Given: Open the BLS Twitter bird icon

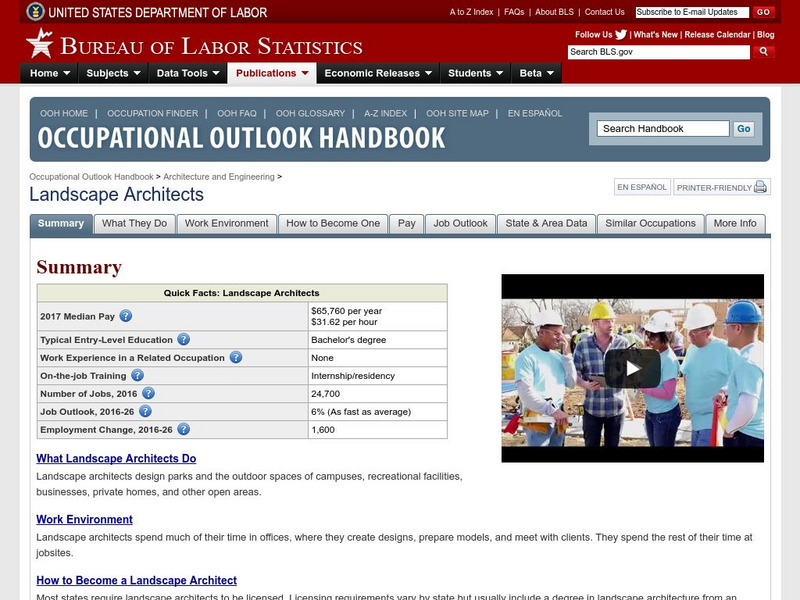Looking at the screenshot, I should click(621, 35).
